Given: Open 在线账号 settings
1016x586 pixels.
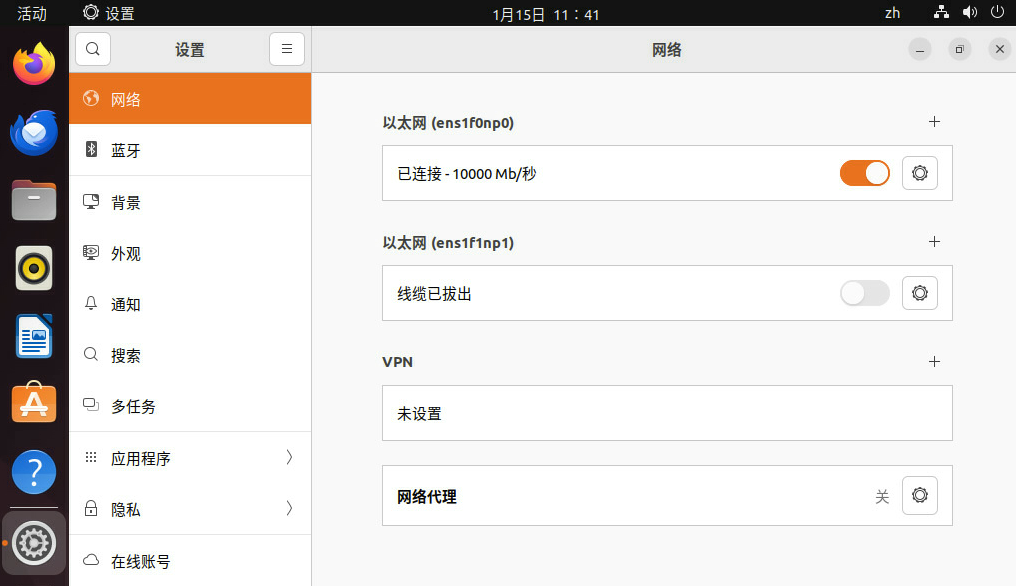Looking at the screenshot, I should click(x=190, y=561).
